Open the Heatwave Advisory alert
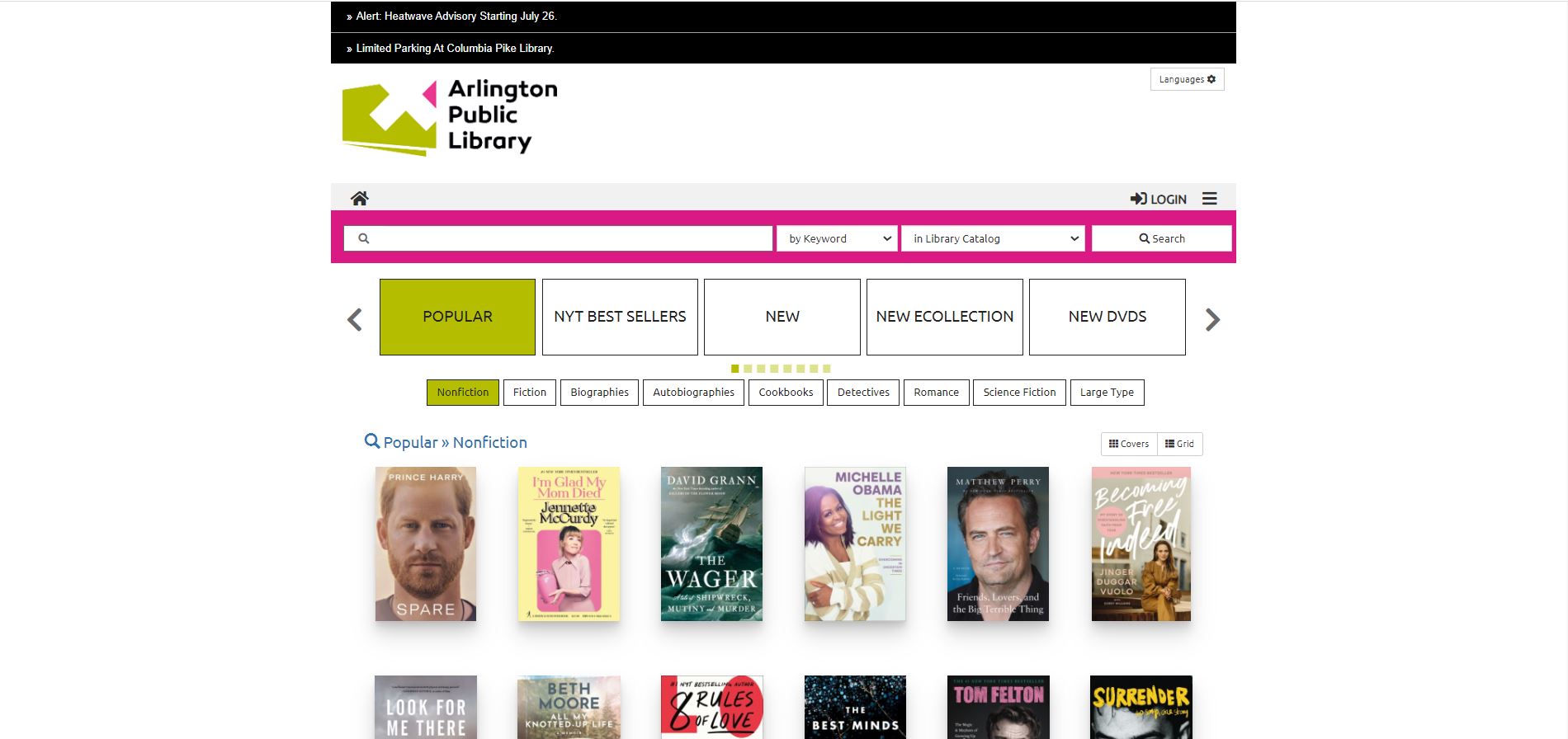 click(456, 16)
